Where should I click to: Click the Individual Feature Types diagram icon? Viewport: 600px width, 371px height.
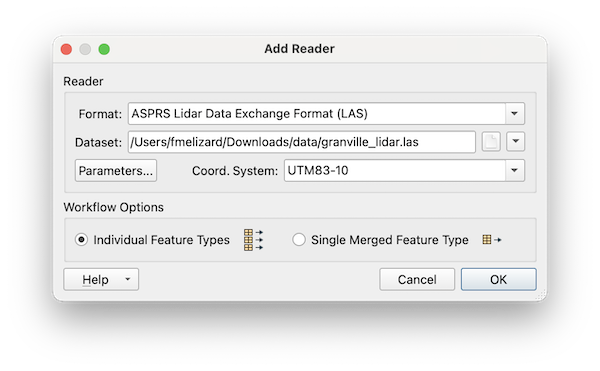(x=253, y=240)
